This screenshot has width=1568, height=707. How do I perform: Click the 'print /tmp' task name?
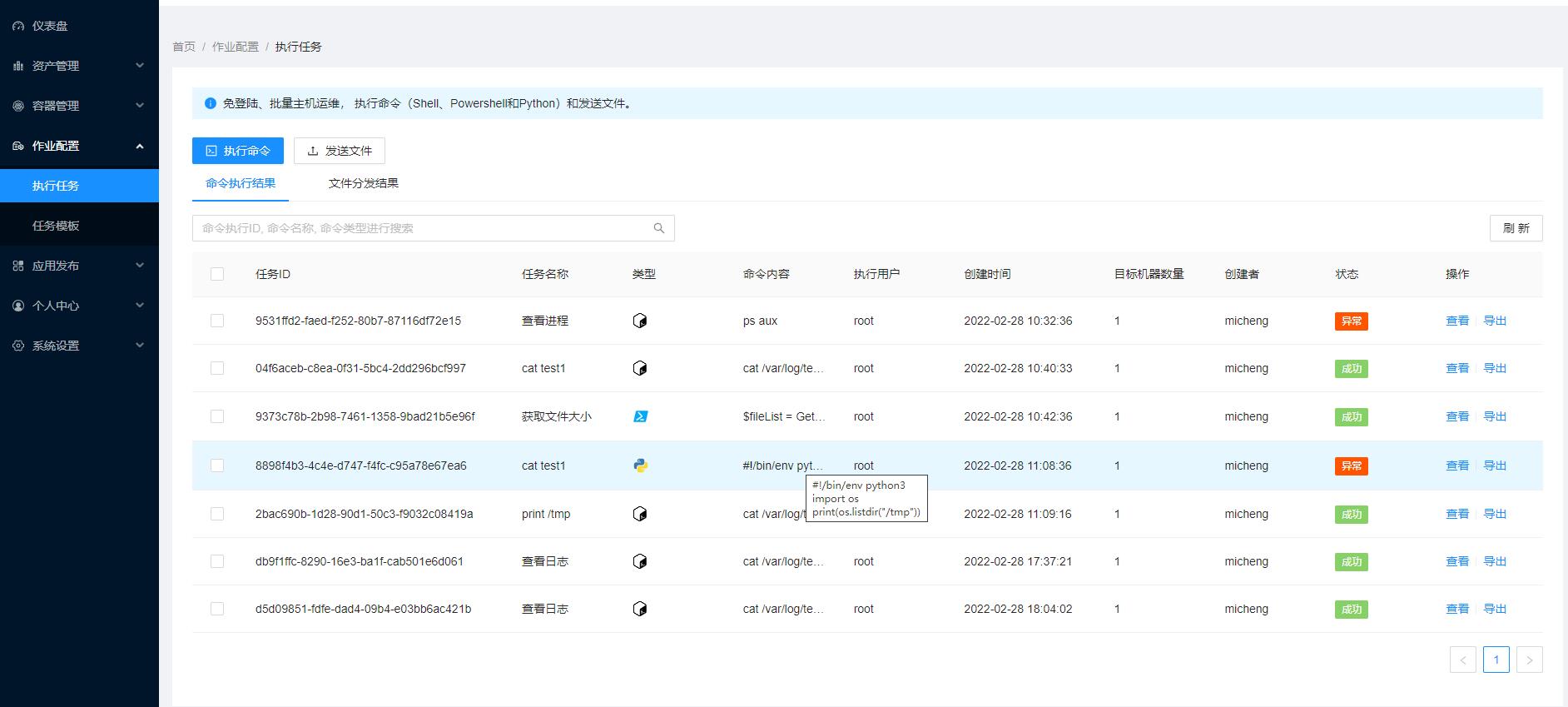[x=546, y=514]
